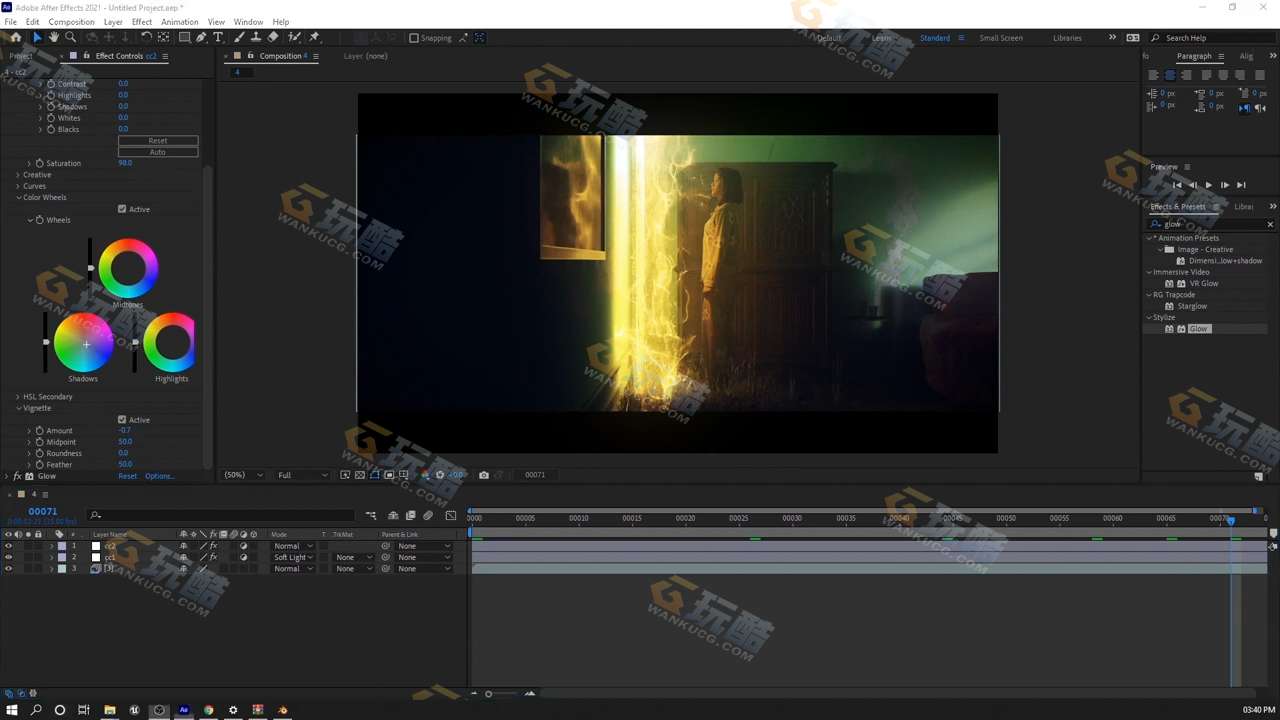This screenshot has height=720, width=1280.
Task: Toggle Vignette Active checkbox
Action: coord(122,420)
